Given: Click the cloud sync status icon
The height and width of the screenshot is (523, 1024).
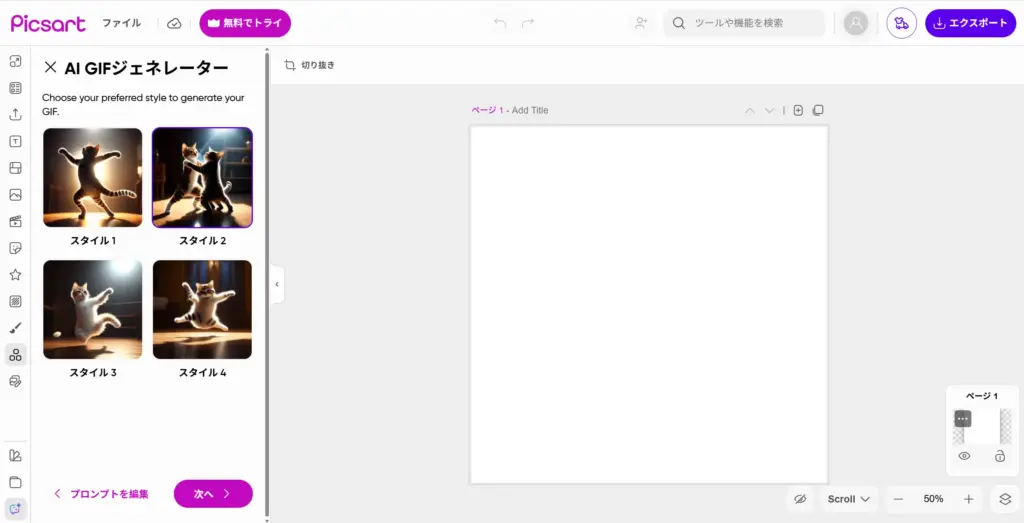Looking at the screenshot, I should (174, 24).
